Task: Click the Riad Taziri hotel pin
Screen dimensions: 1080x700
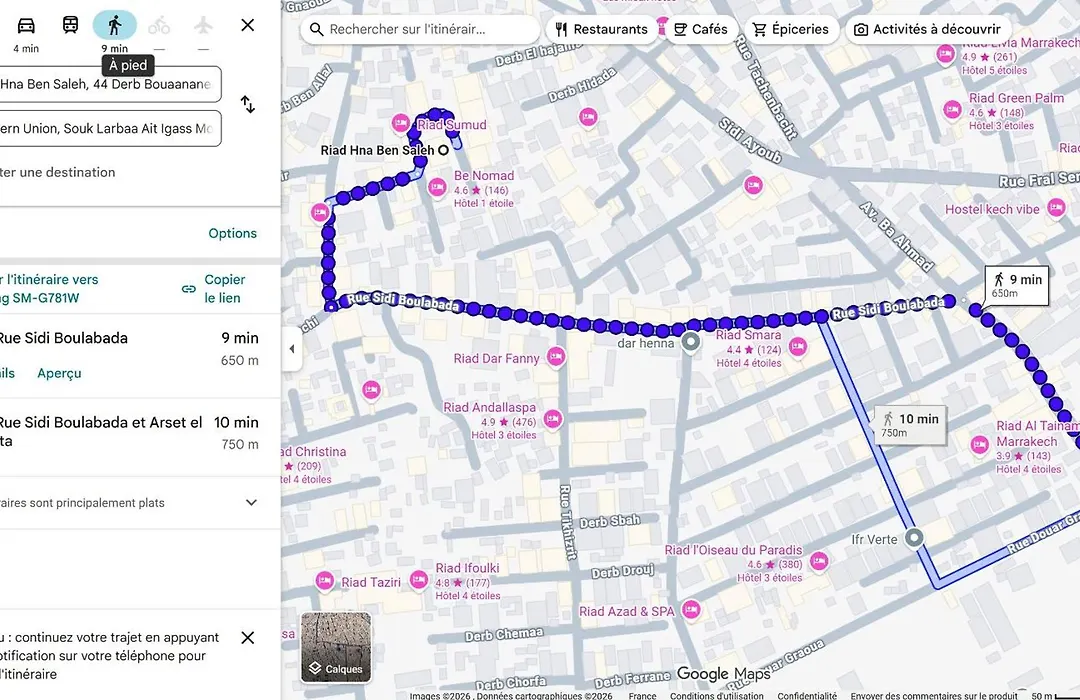Action: 324,581
